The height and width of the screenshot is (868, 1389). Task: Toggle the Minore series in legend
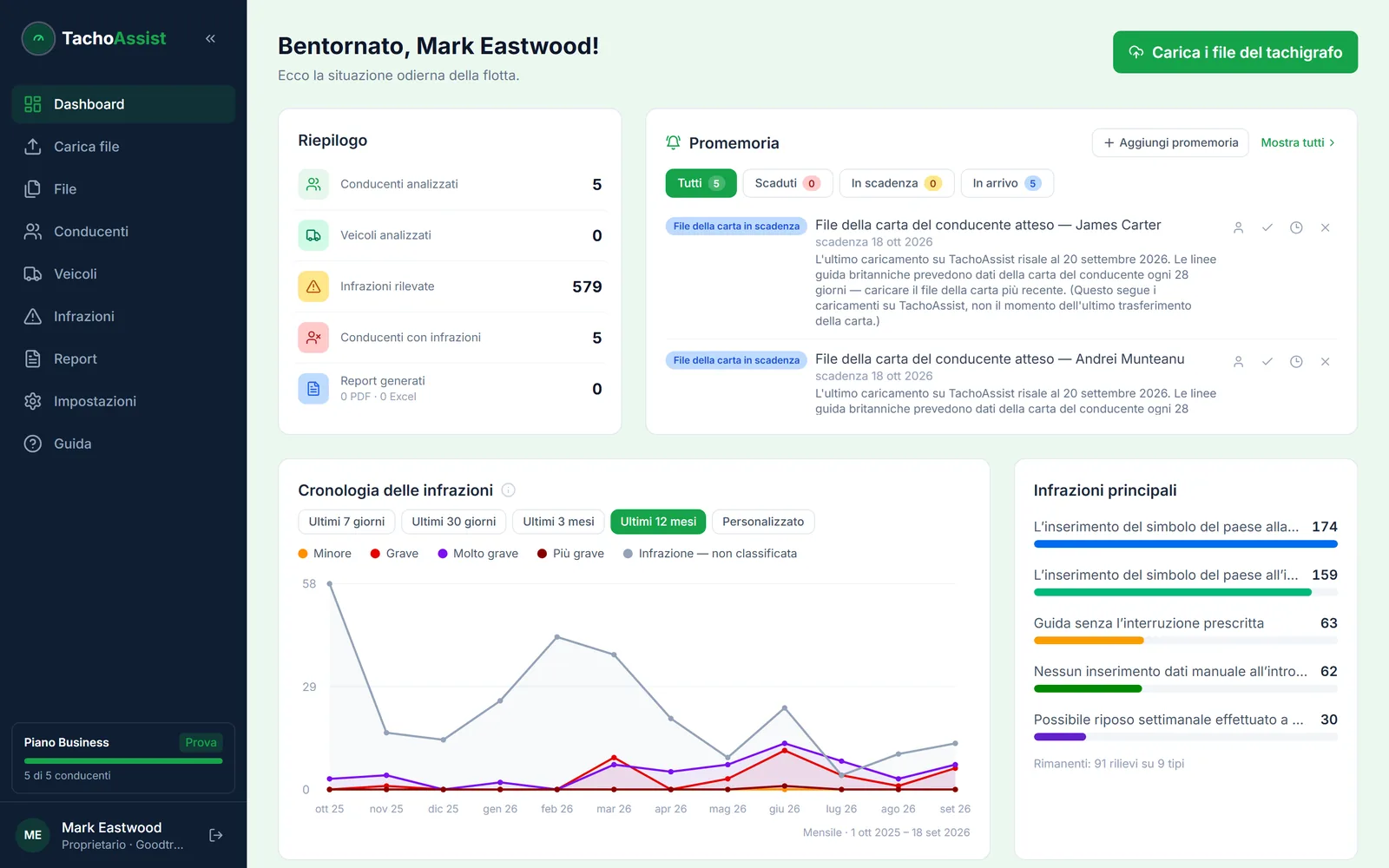point(325,554)
